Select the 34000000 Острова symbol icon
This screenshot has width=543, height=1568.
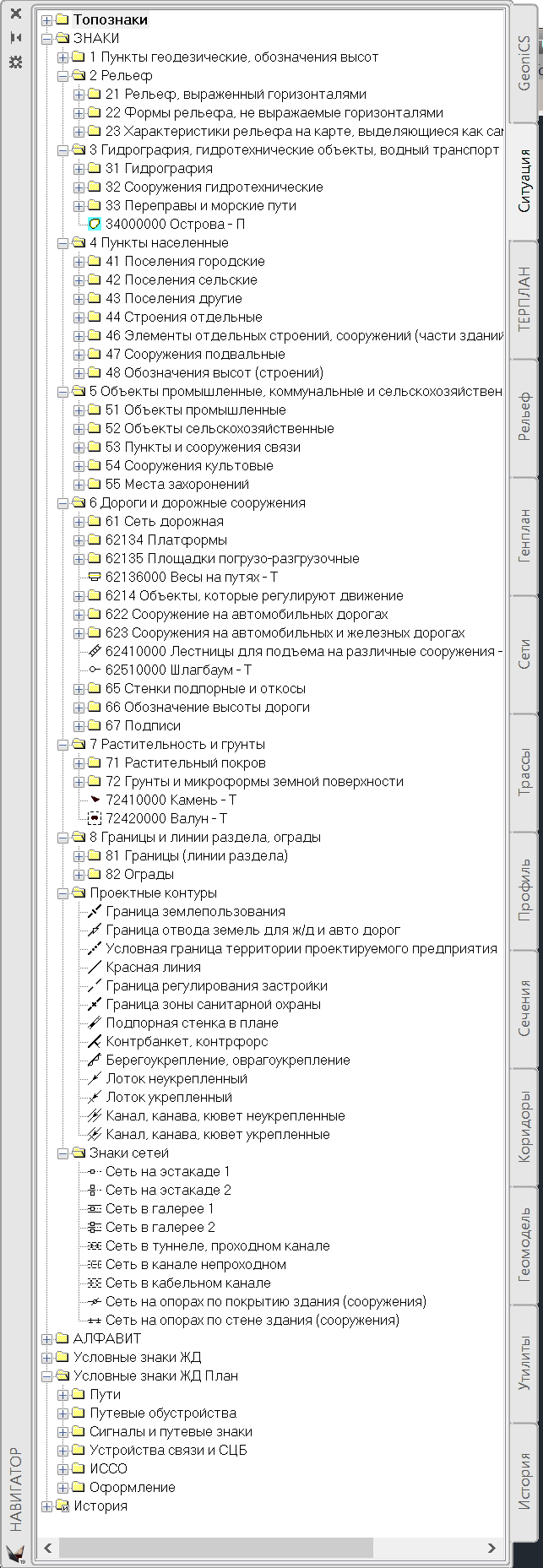coord(95,225)
